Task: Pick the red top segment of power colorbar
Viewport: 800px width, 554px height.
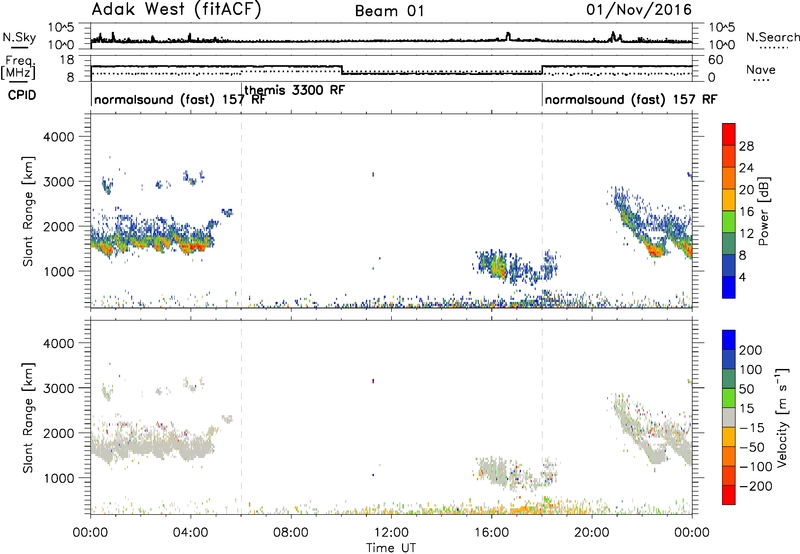Action: coord(729,134)
